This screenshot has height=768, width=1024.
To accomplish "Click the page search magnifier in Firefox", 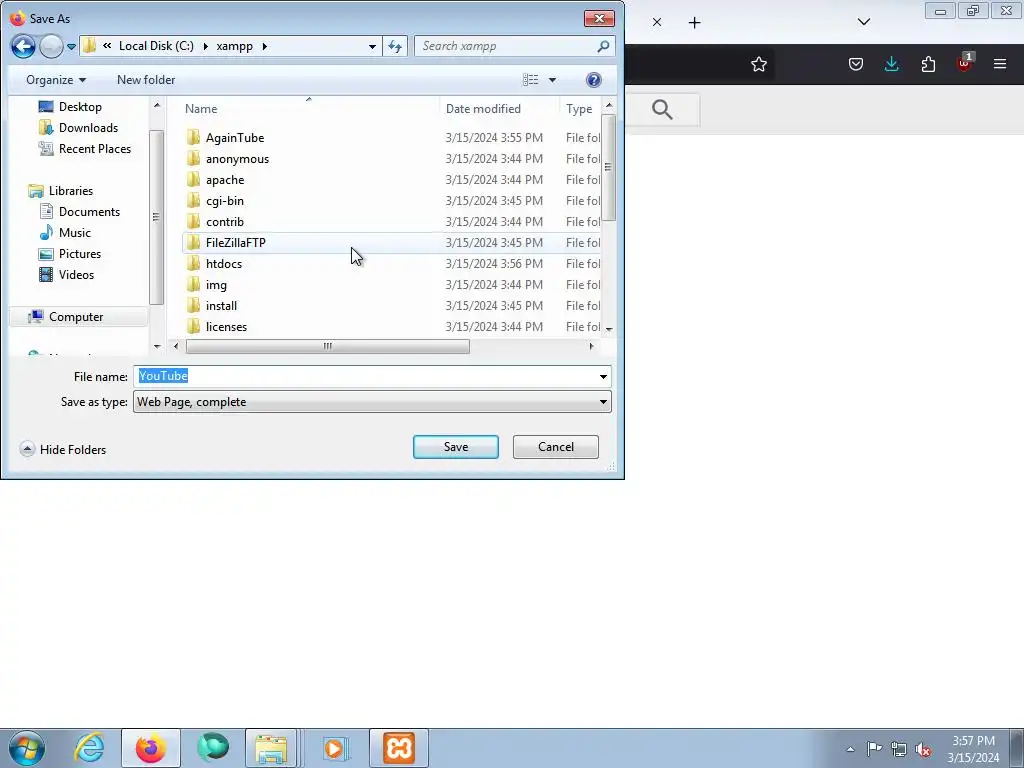I will click(x=662, y=109).
